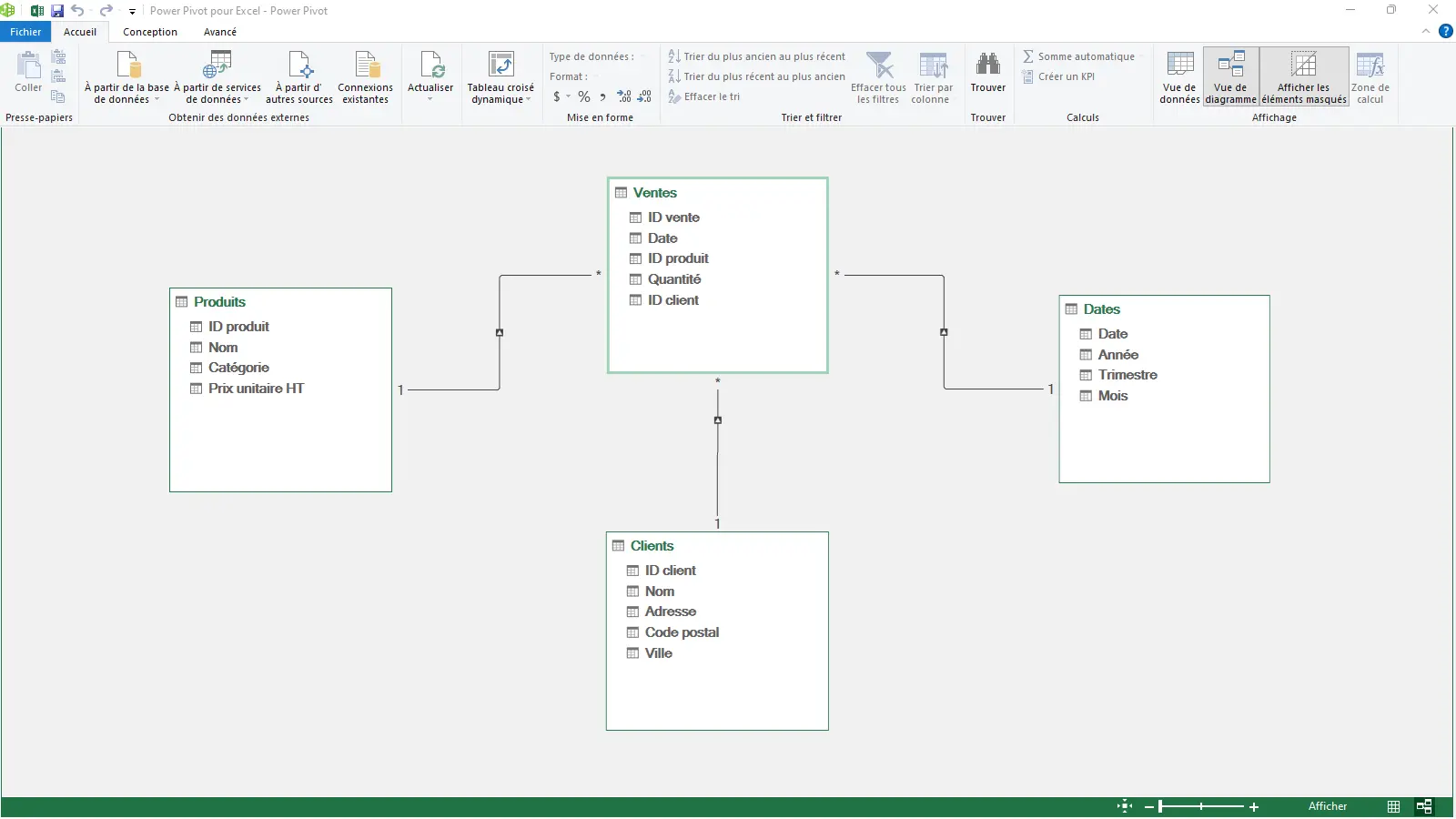
Task: Open the Fichier tab
Action: tap(25, 32)
